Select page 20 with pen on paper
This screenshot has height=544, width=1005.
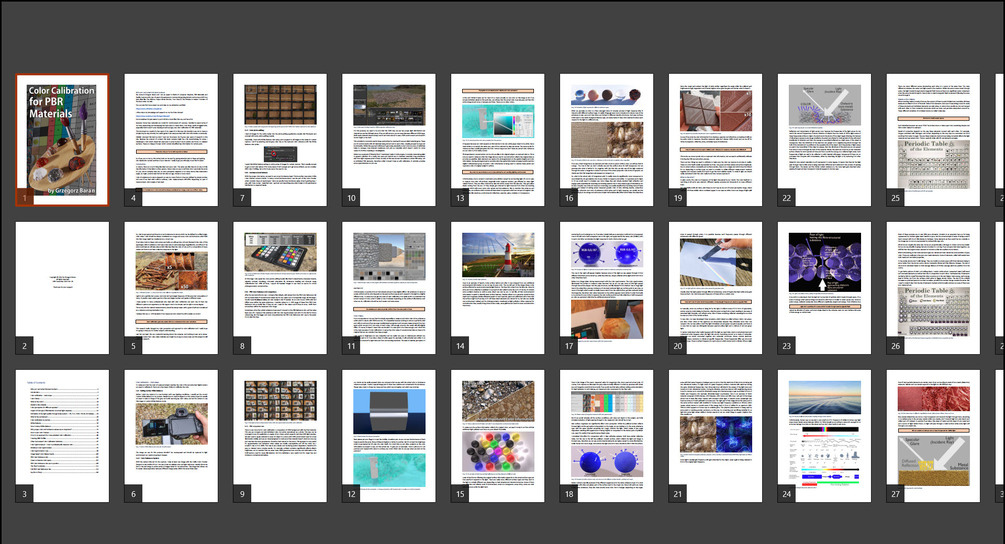pos(715,288)
